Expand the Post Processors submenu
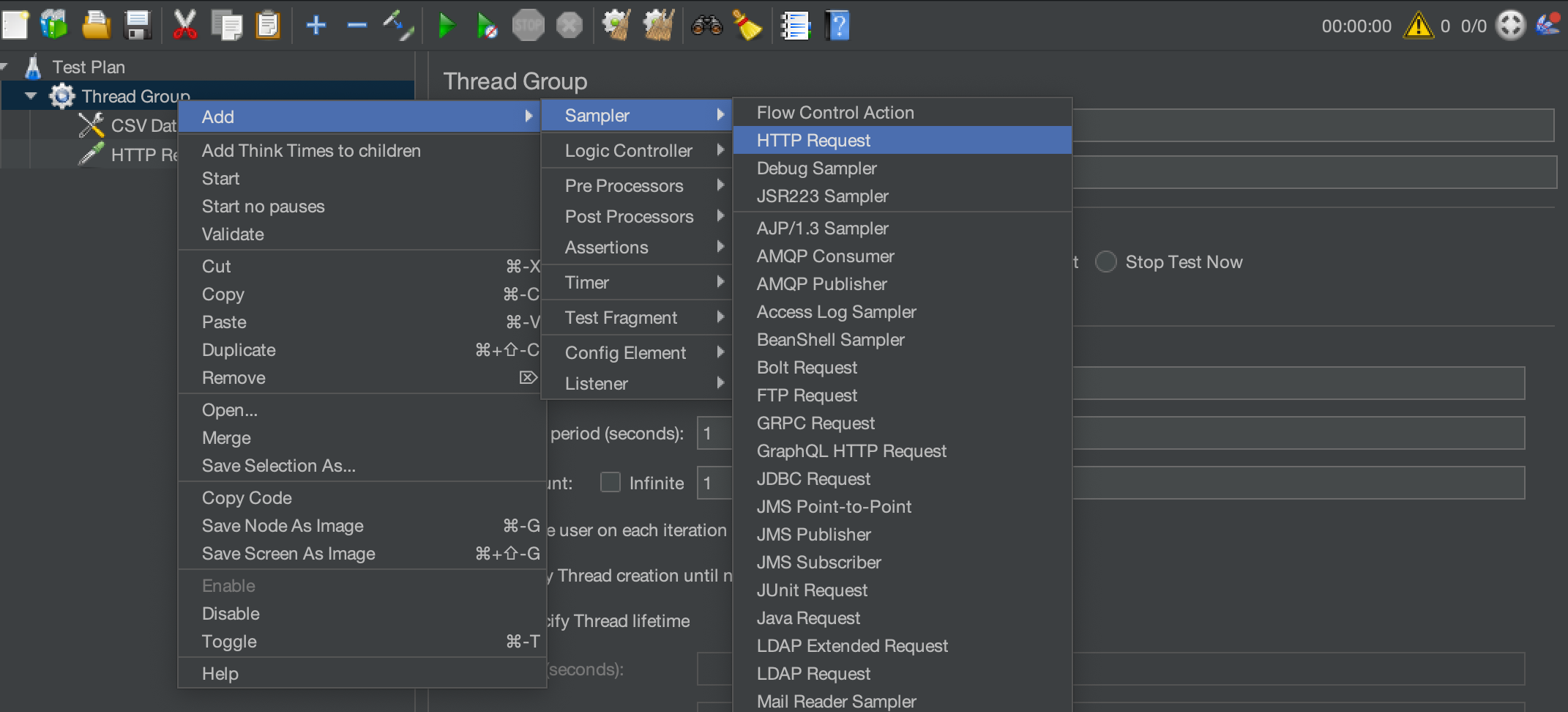1568x712 pixels. pos(637,216)
